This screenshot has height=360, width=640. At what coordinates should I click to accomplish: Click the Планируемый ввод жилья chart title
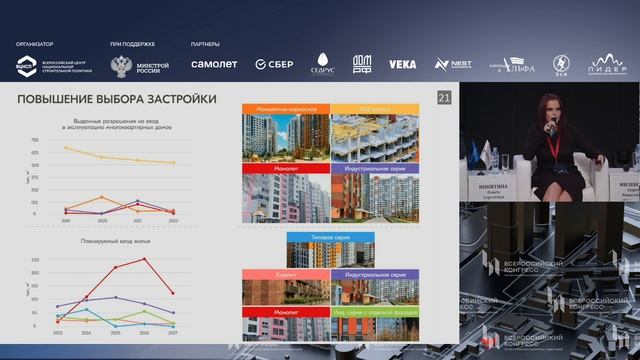[x=116, y=241]
